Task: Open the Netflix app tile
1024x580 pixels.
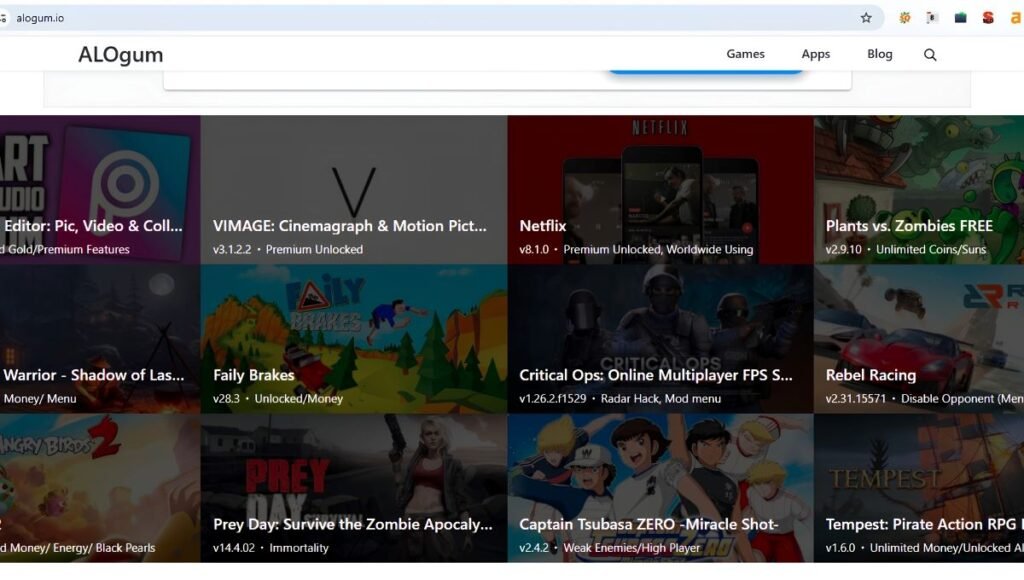Action: point(660,190)
